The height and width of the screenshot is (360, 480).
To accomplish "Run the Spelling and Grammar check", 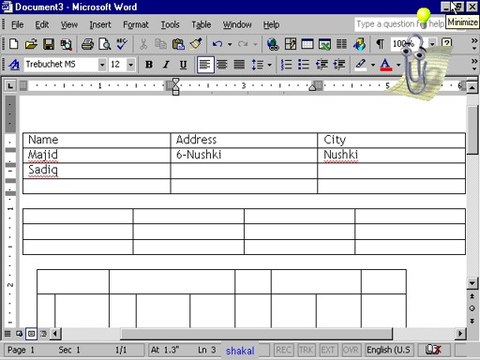I will 122,44.
